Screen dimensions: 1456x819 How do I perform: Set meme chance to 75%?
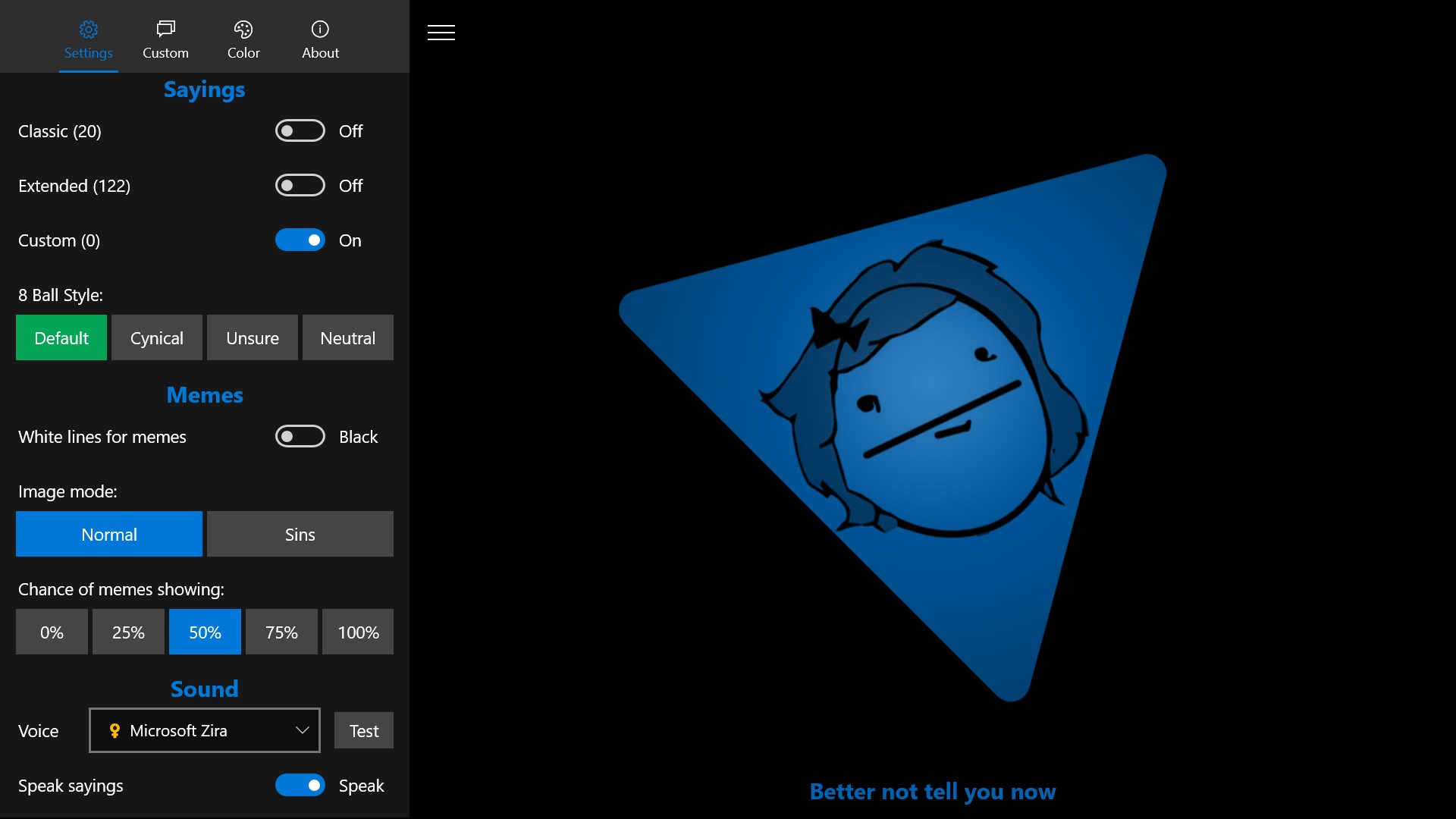[281, 632]
